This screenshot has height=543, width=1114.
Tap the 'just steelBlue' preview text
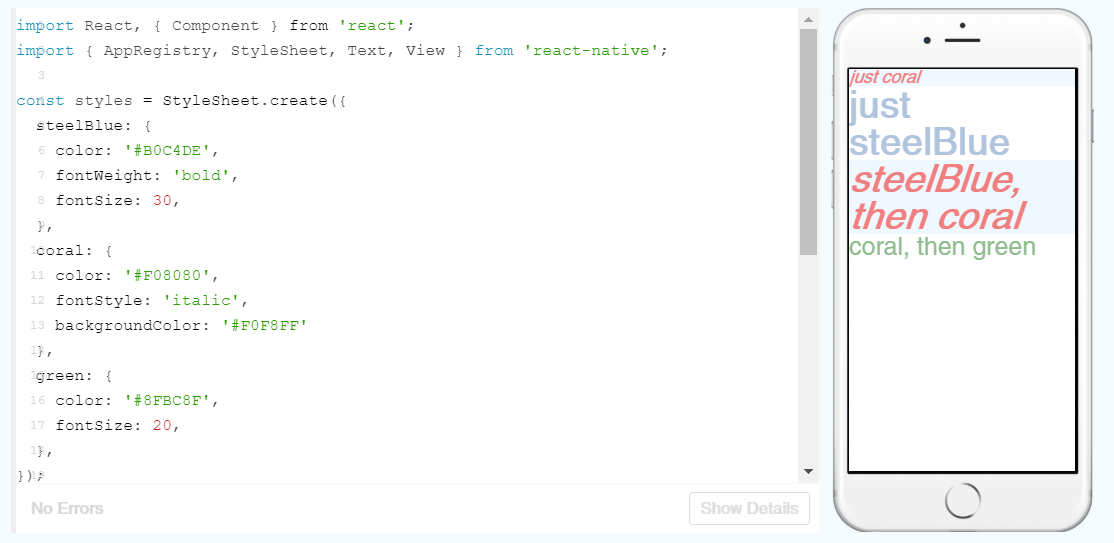pos(928,123)
